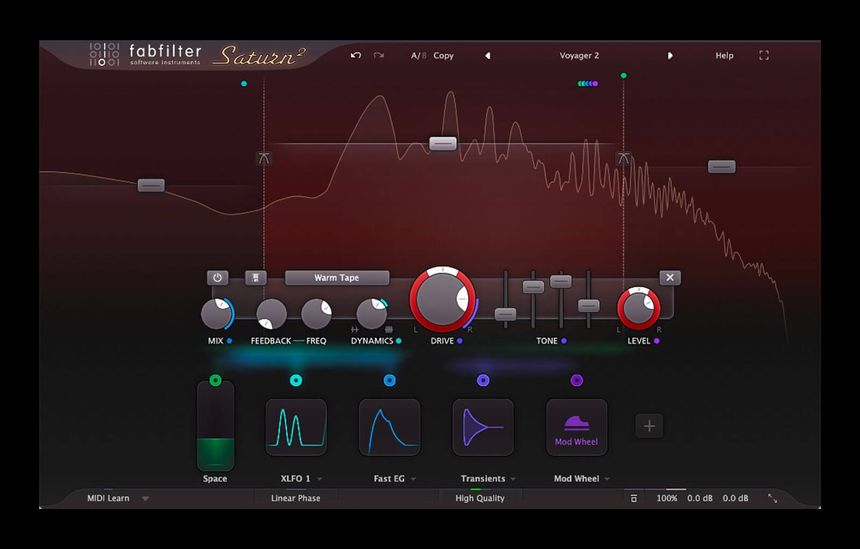Click the green dot above right crossover
The height and width of the screenshot is (549, 860).
click(624, 76)
